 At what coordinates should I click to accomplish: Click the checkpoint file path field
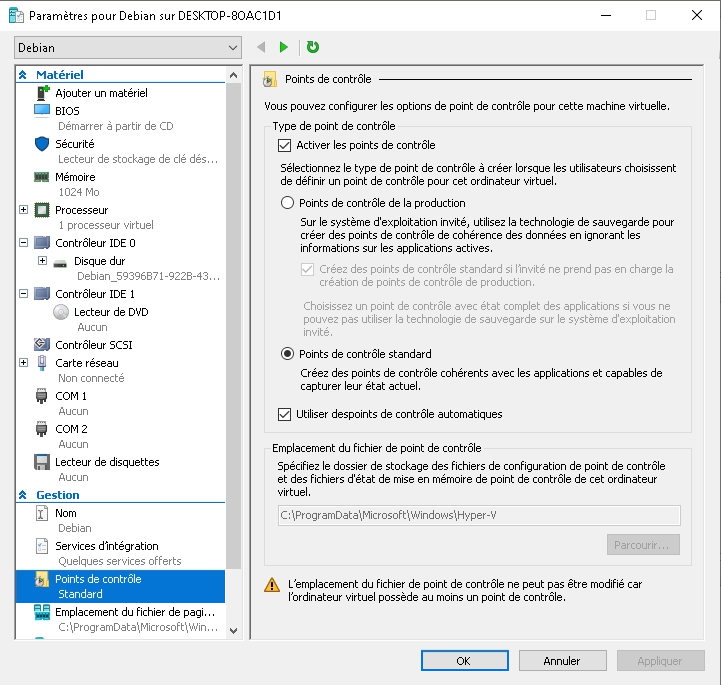[478, 515]
